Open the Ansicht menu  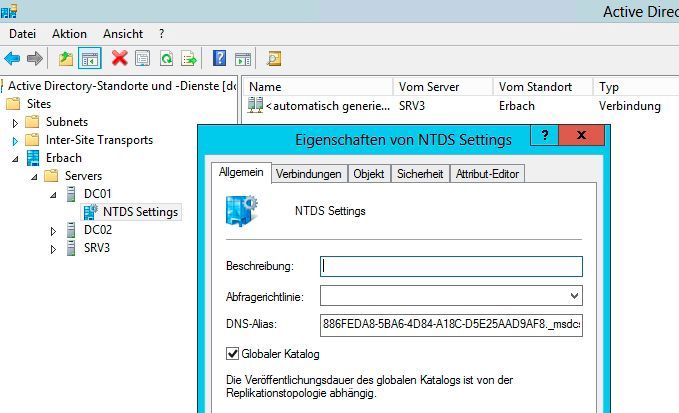pyautogui.click(x=123, y=34)
